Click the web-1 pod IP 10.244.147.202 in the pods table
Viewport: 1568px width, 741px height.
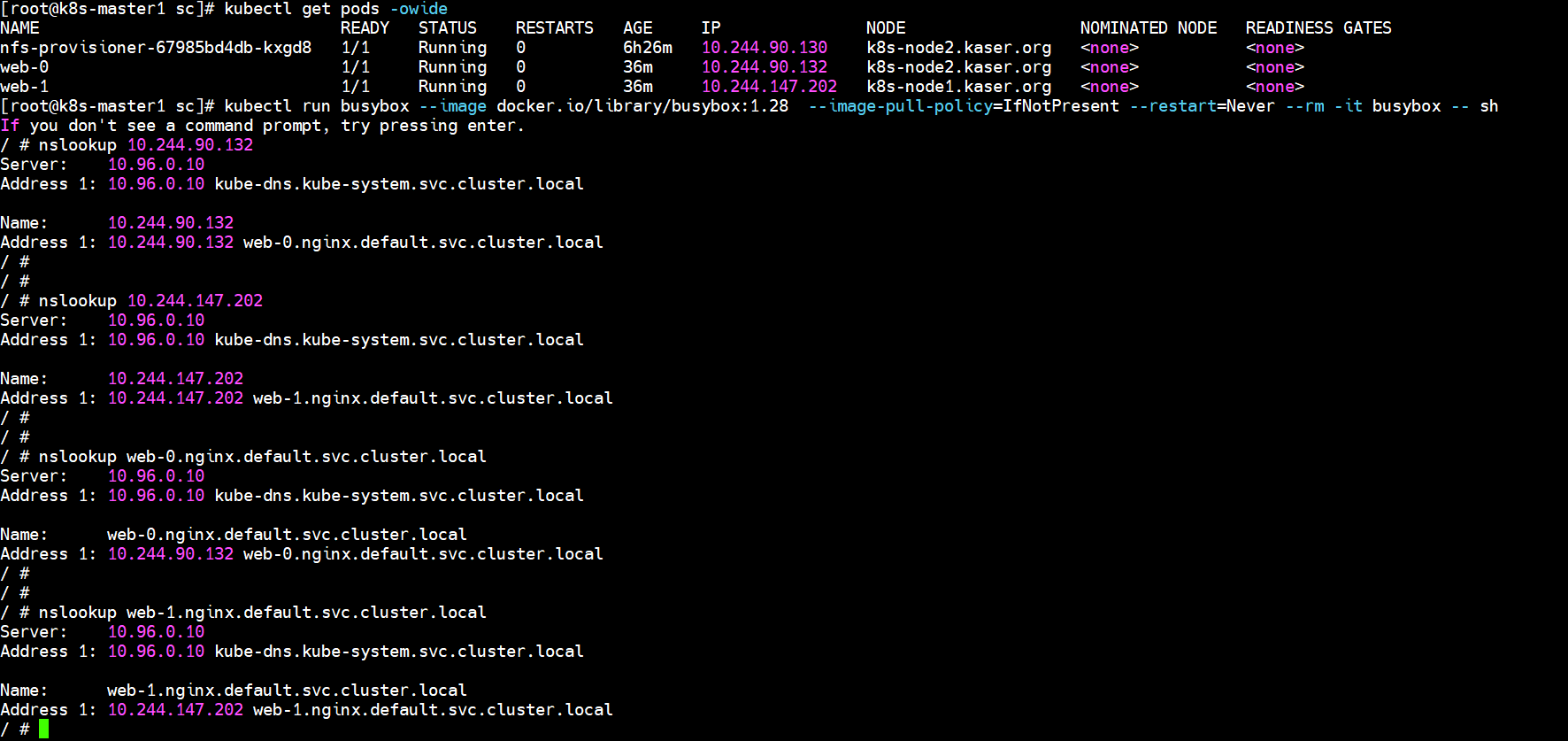click(769, 87)
